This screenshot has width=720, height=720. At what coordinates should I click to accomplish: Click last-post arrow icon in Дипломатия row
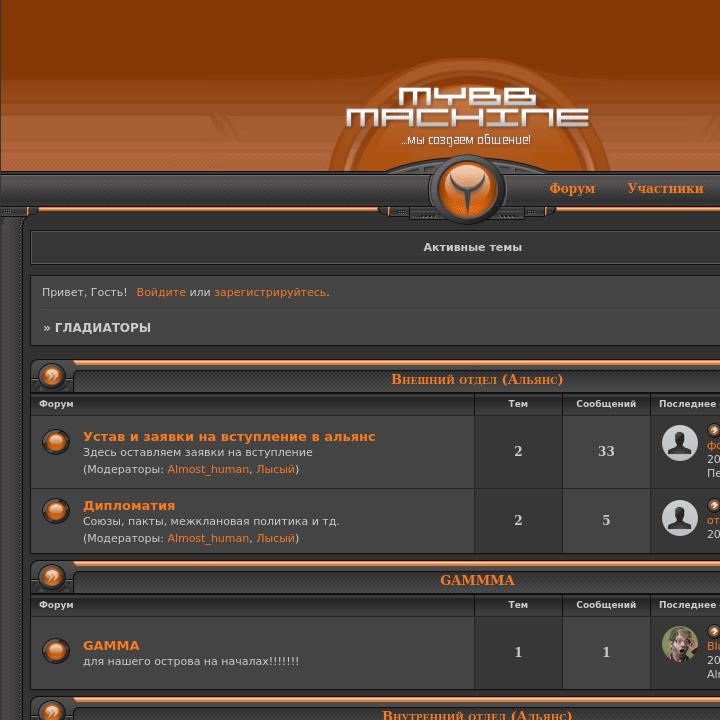pyautogui.click(x=714, y=506)
